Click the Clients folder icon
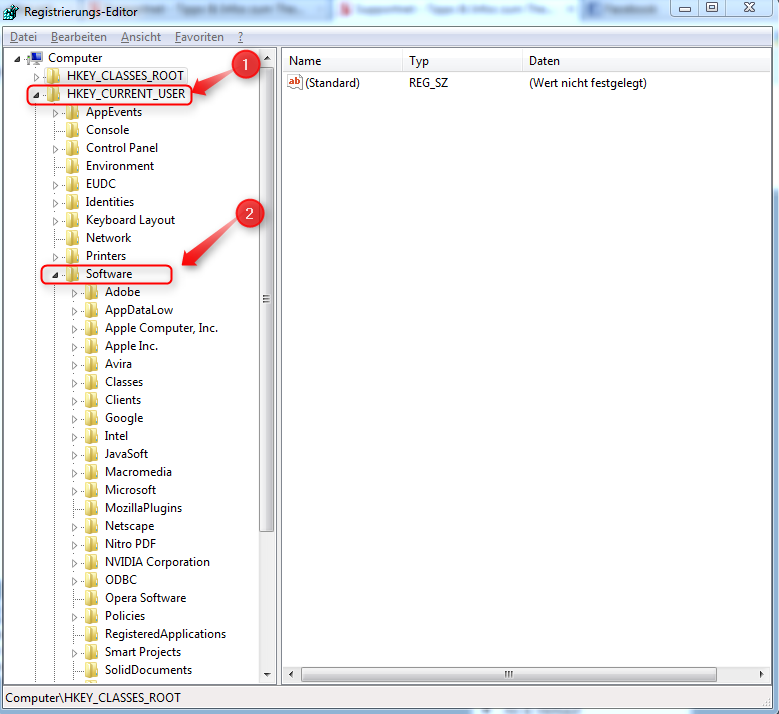The image size is (779, 714). click(x=91, y=399)
